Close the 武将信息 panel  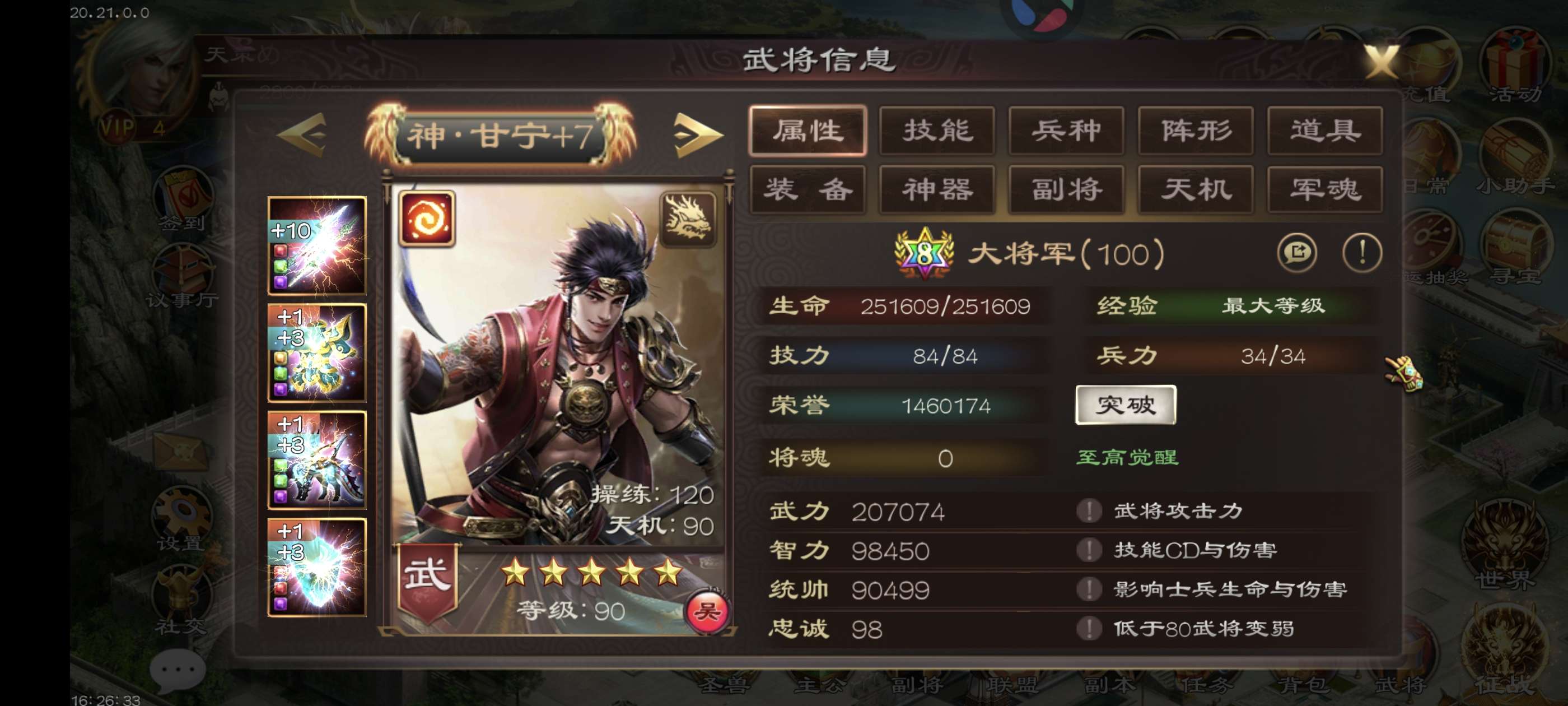coord(1380,62)
